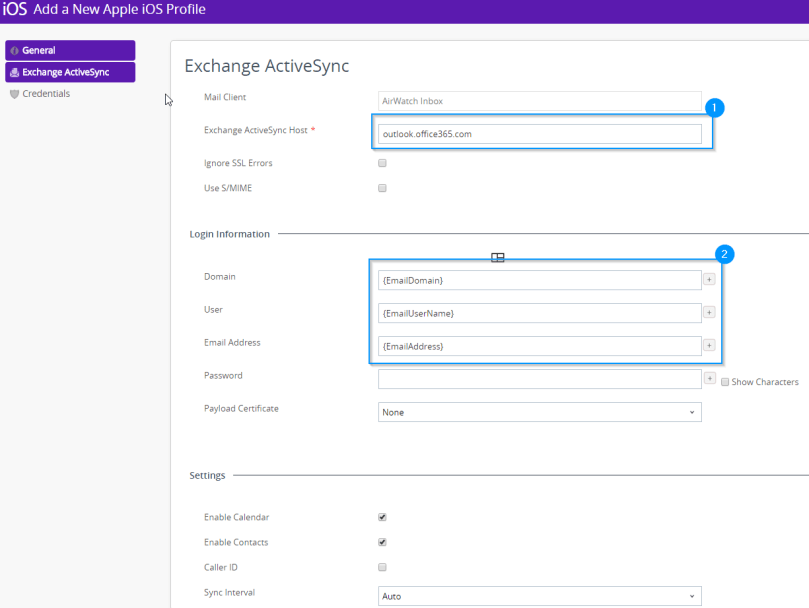Click the plus icon beside the User field

tap(709, 313)
